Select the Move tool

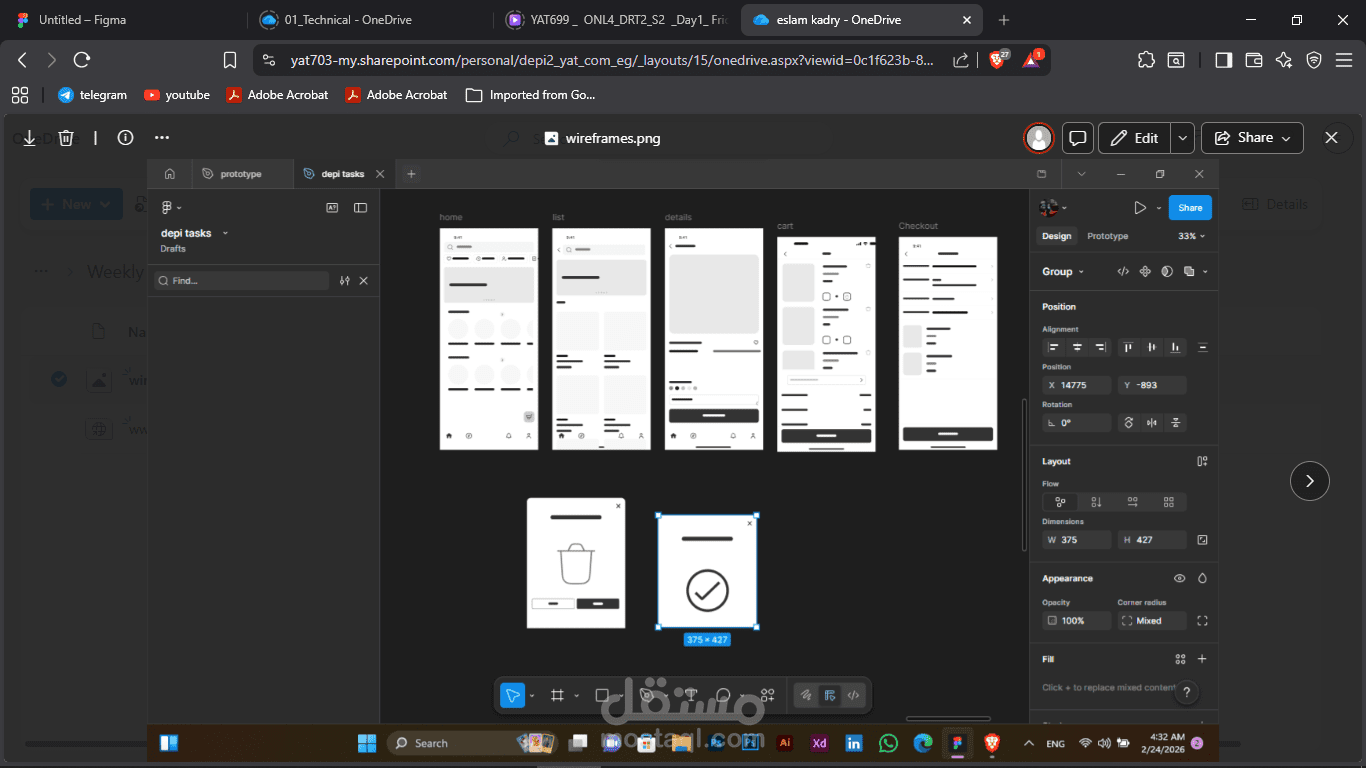pos(511,695)
